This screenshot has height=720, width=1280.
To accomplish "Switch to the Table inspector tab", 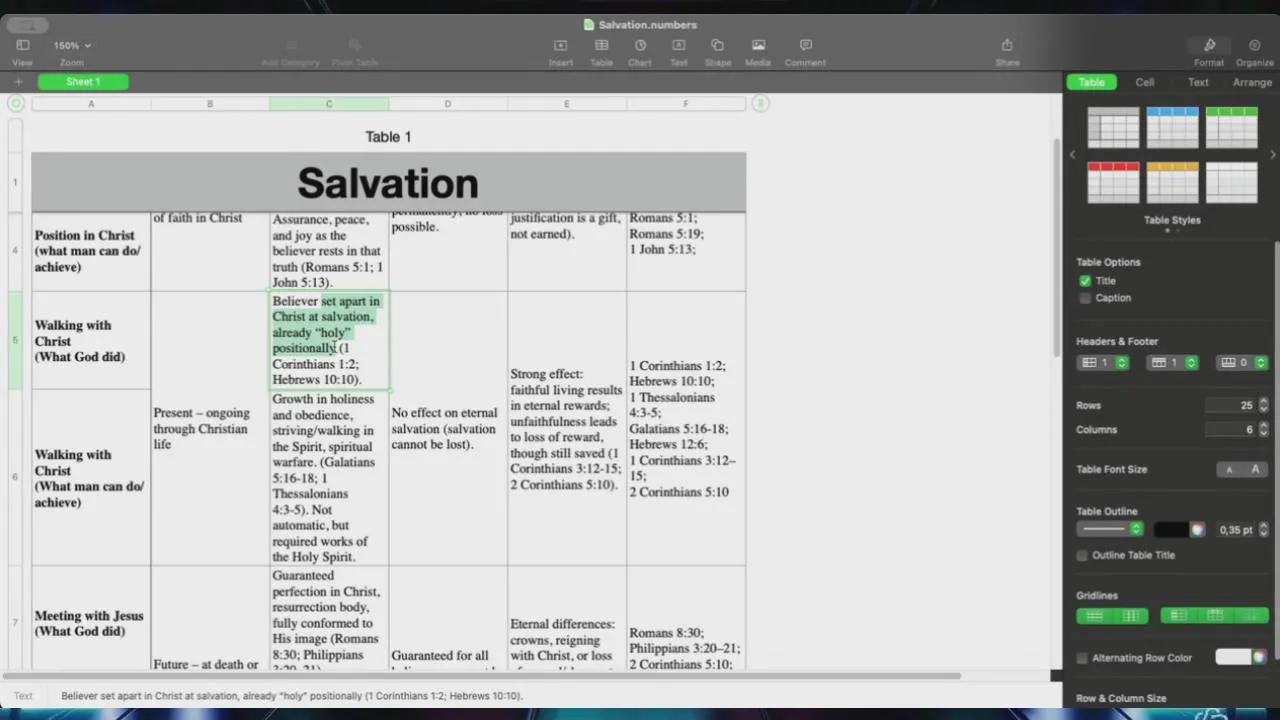I will pos(1091,82).
